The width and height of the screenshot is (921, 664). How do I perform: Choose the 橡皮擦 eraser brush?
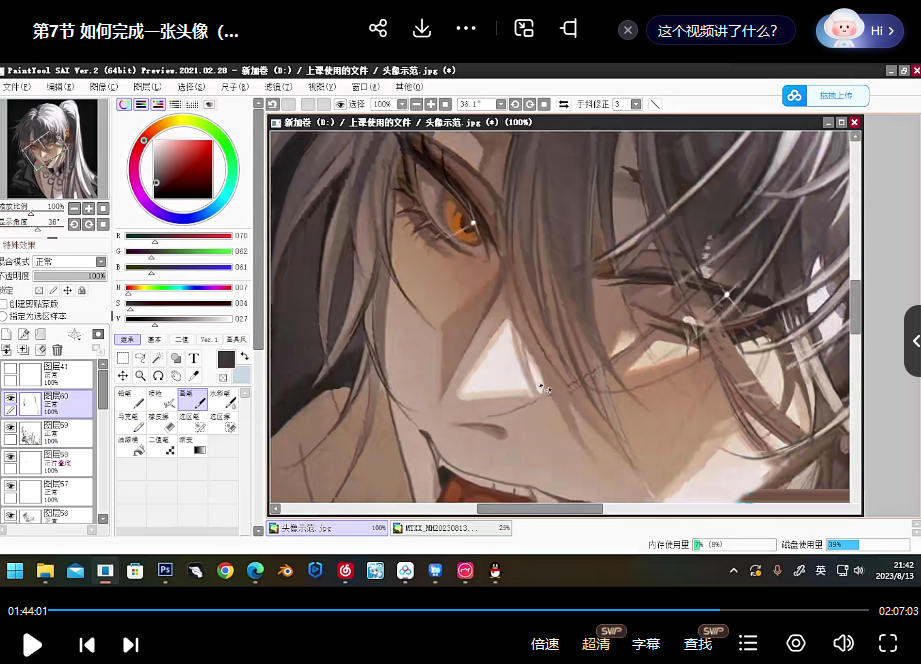160,422
